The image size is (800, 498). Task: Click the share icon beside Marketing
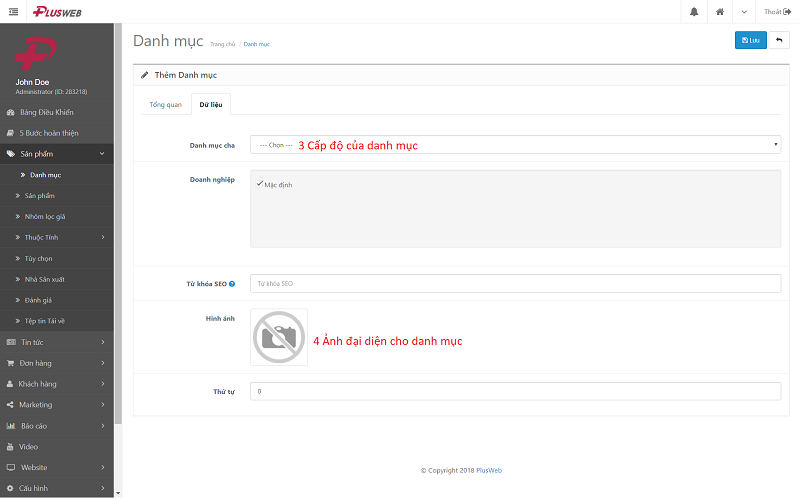coord(10,405)
